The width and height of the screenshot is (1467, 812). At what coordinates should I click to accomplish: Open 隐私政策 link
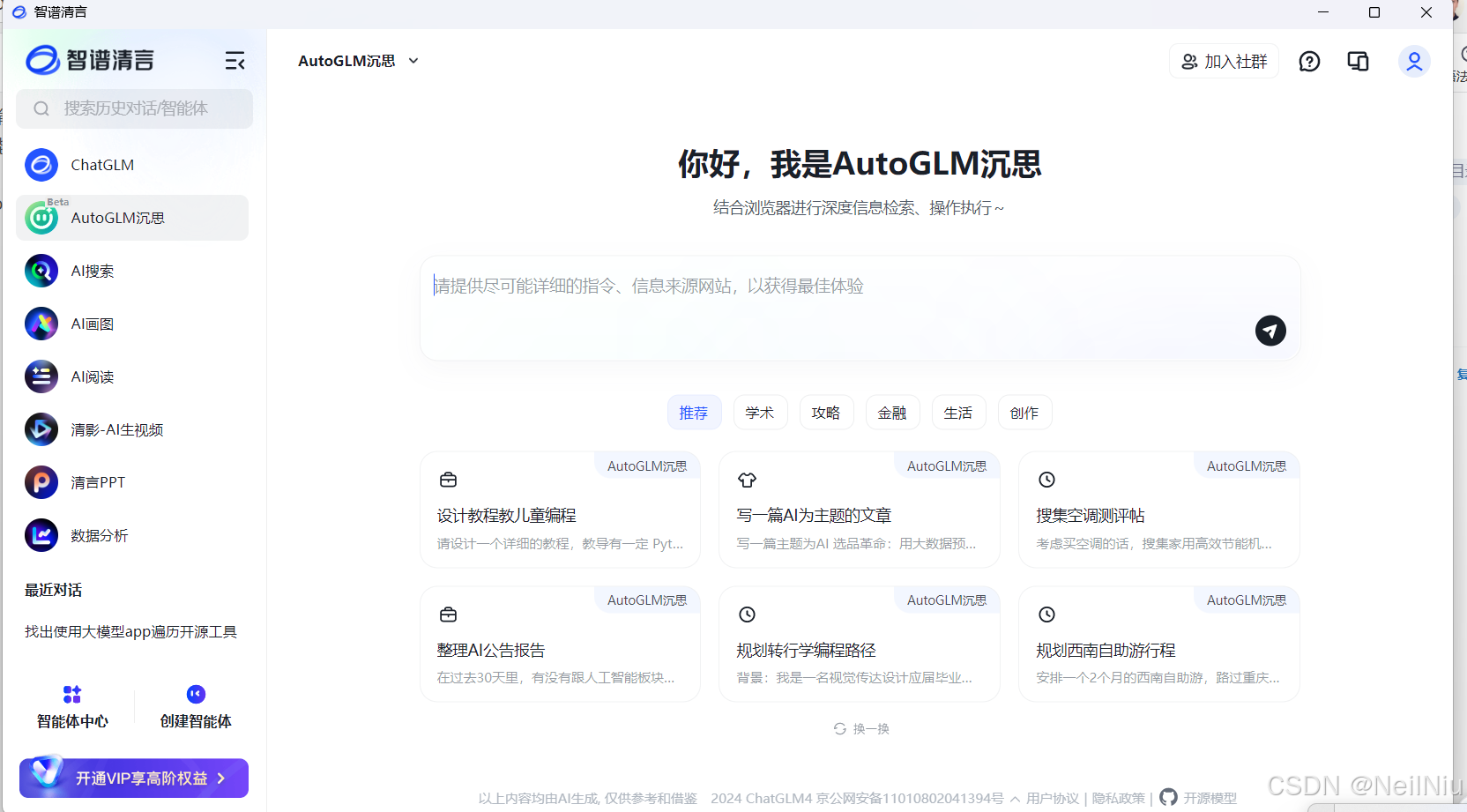coord(1119,799)
